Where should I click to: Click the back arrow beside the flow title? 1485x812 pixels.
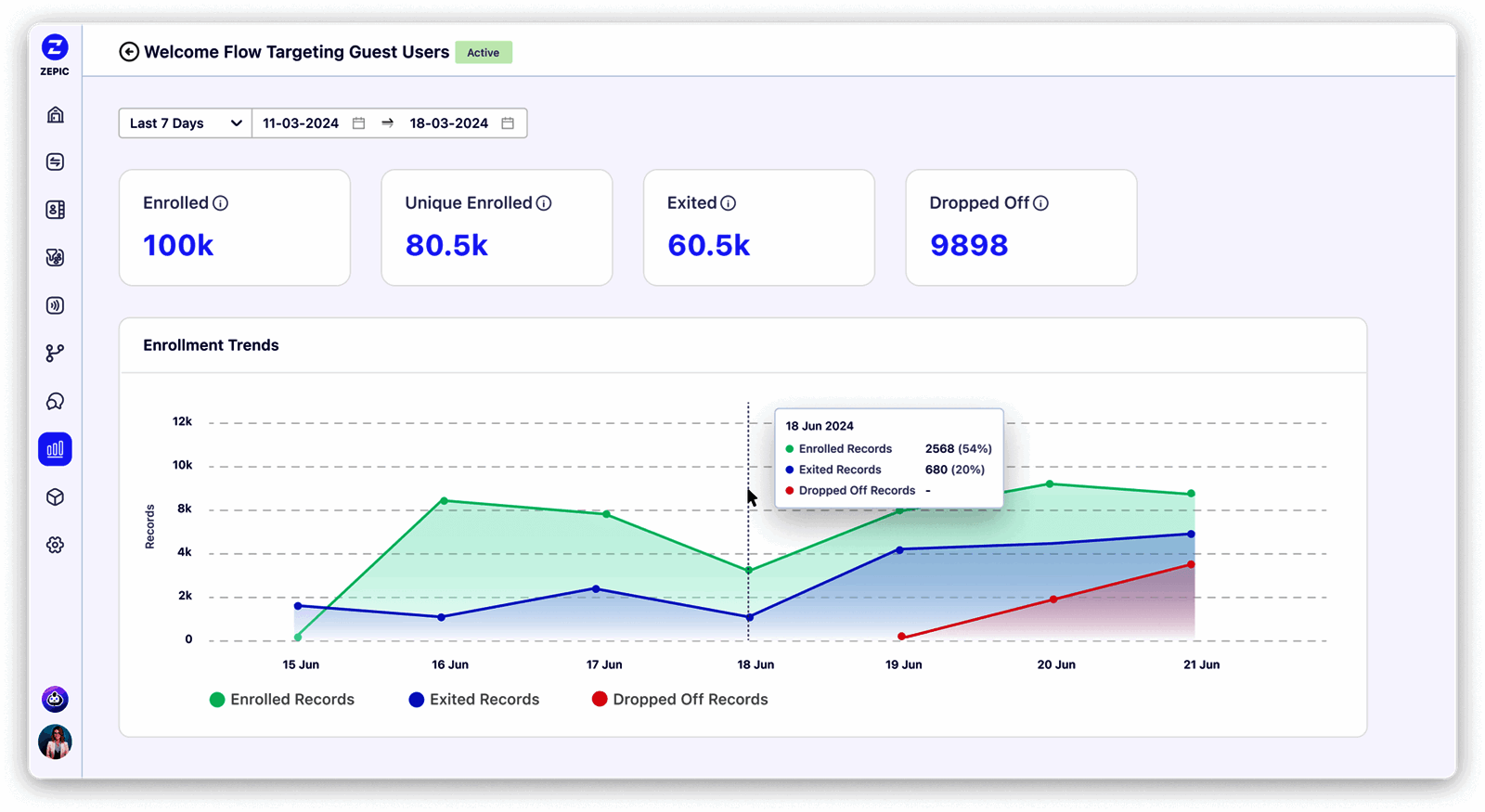point(129,52)
